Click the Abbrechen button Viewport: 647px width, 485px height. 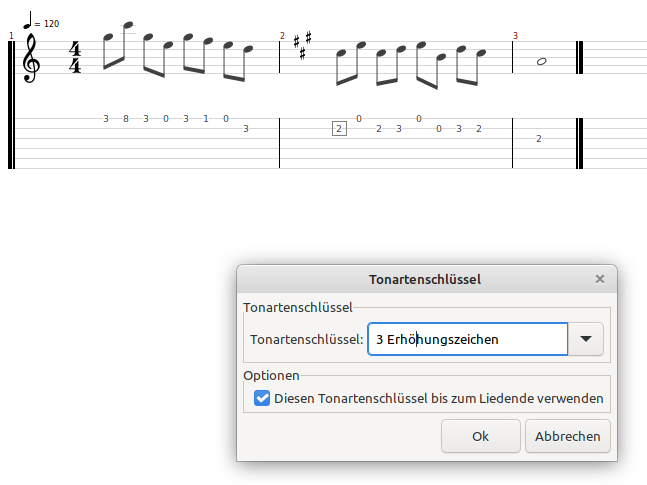pos(568,436)
